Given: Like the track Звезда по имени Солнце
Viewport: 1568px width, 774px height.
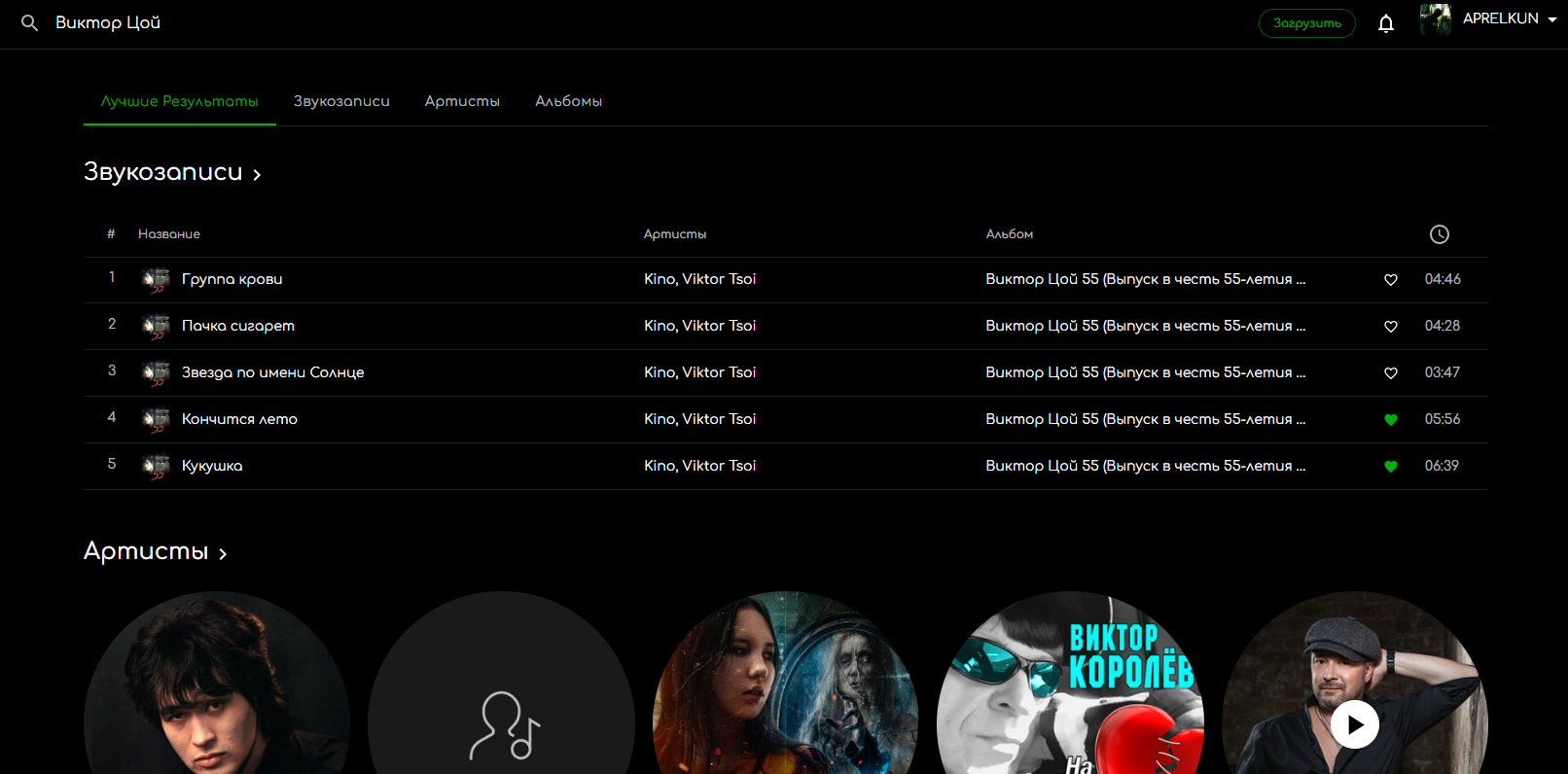Looking at the screenshot, I should [1391, 373].
